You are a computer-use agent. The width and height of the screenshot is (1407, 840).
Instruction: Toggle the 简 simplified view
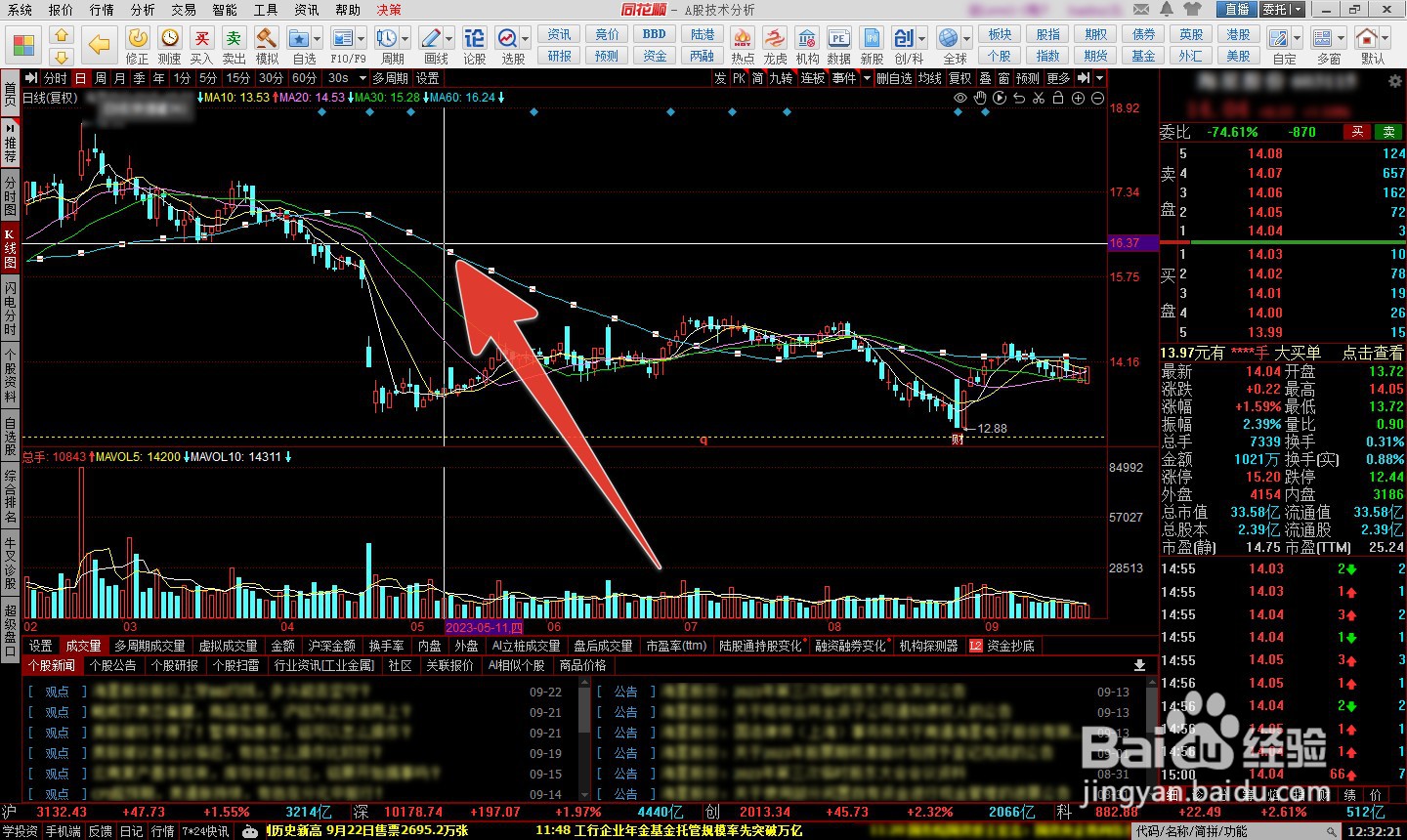click(x=757, y=78)
